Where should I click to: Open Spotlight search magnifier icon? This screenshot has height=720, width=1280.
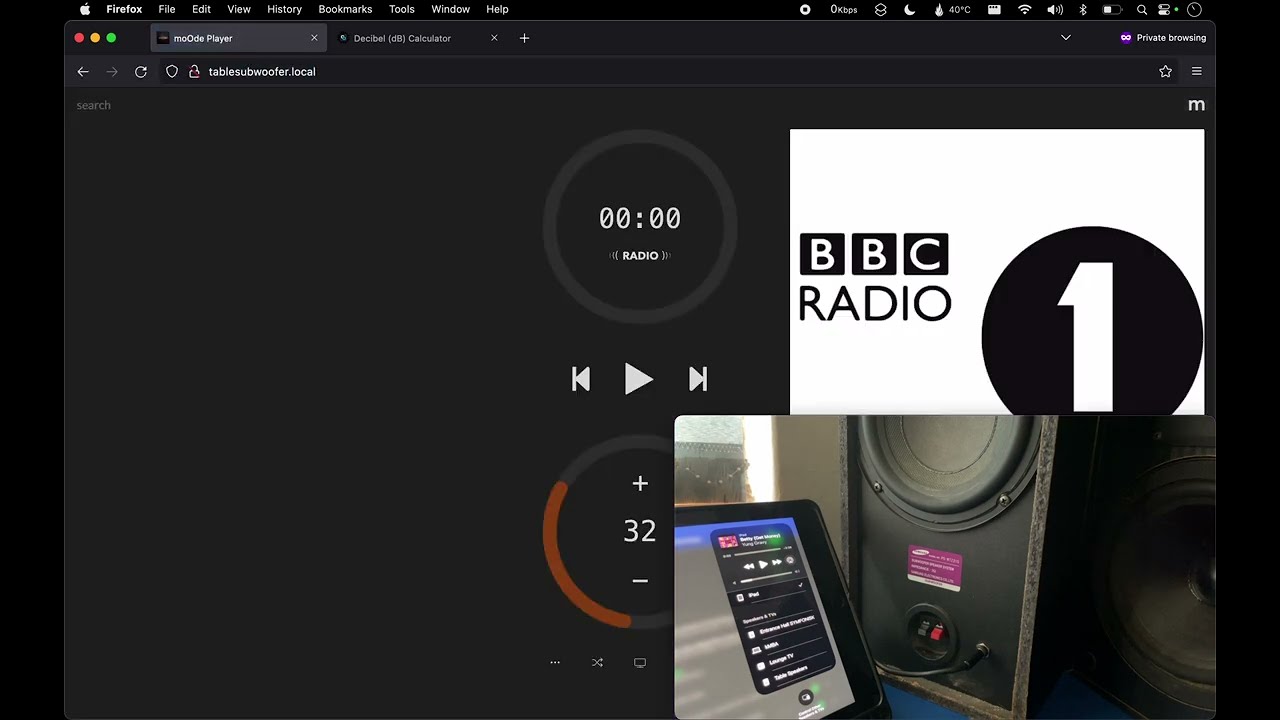click(1142, 9)
